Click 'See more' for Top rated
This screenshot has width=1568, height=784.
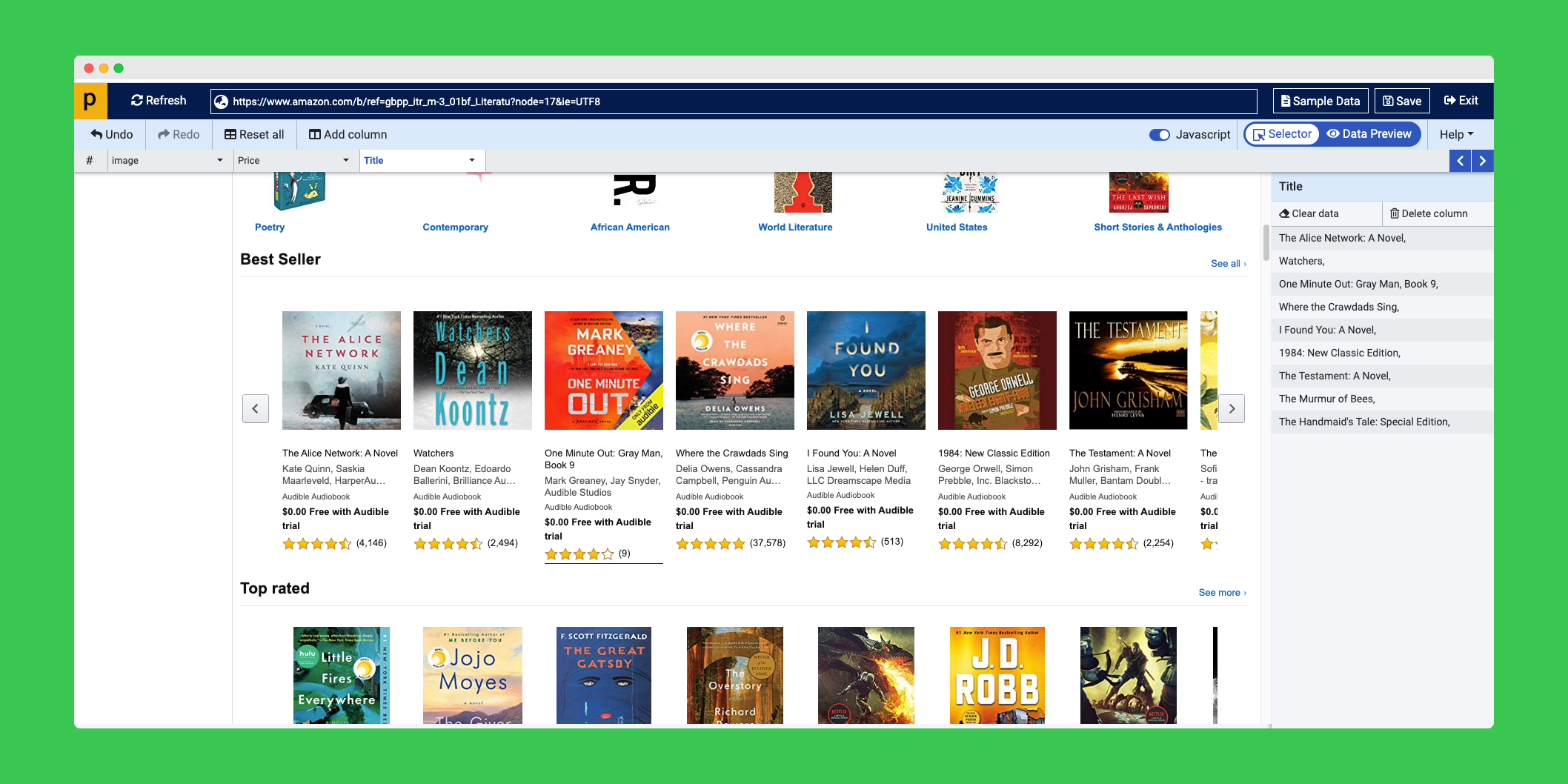coord(1223,592)
